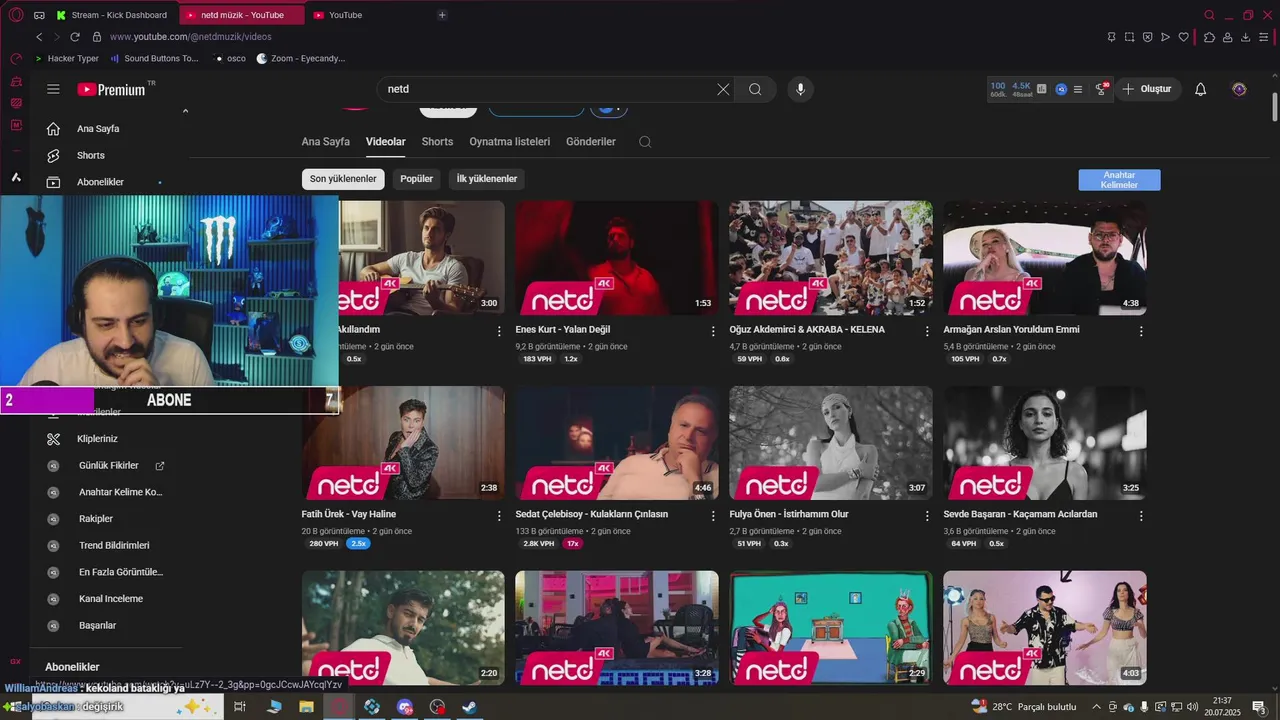This screenshot has width=1280, height=720.
Task: Open Kanal İnceleme in sidebar
Action: pyautogui.click(x=111, y=599)
